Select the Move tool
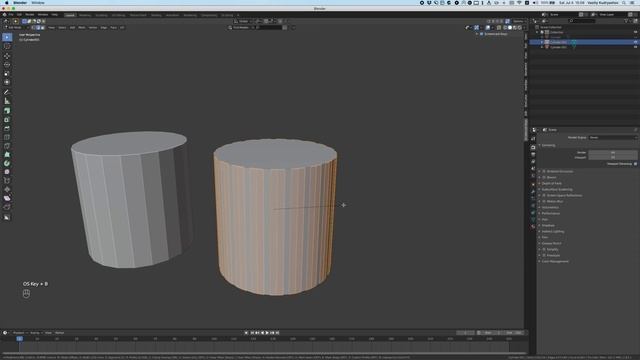This screenshot has height=360, width=640. (7, 56)
